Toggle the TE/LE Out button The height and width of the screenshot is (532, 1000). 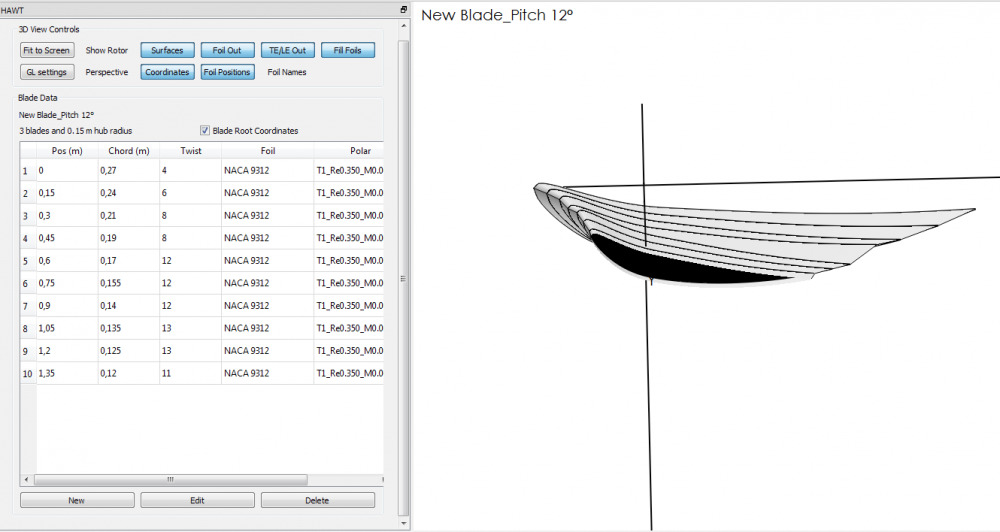[x=288, y=50]
